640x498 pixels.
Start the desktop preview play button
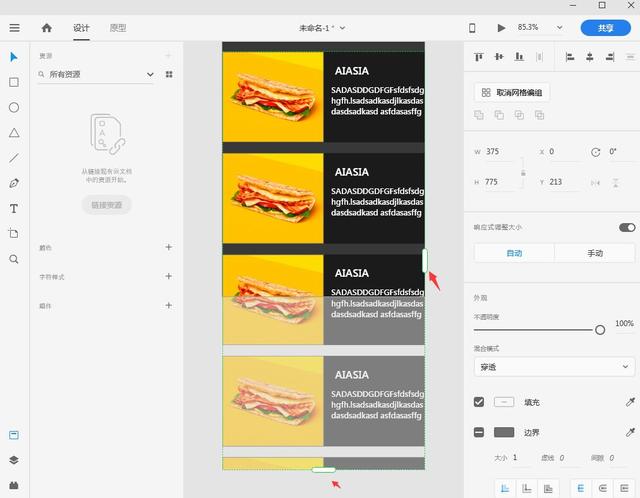click(x=501, y=28)
